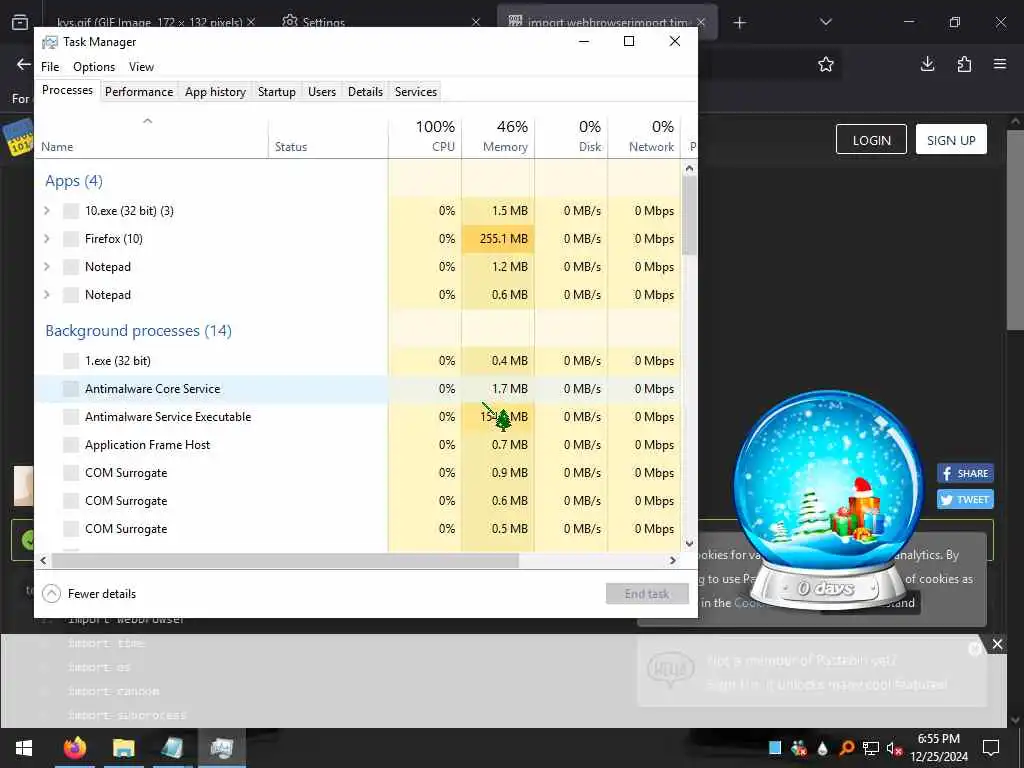Select Antimalware Service Executable row
The width and height of the screenshot is (1024, 768).
[358, 417]
